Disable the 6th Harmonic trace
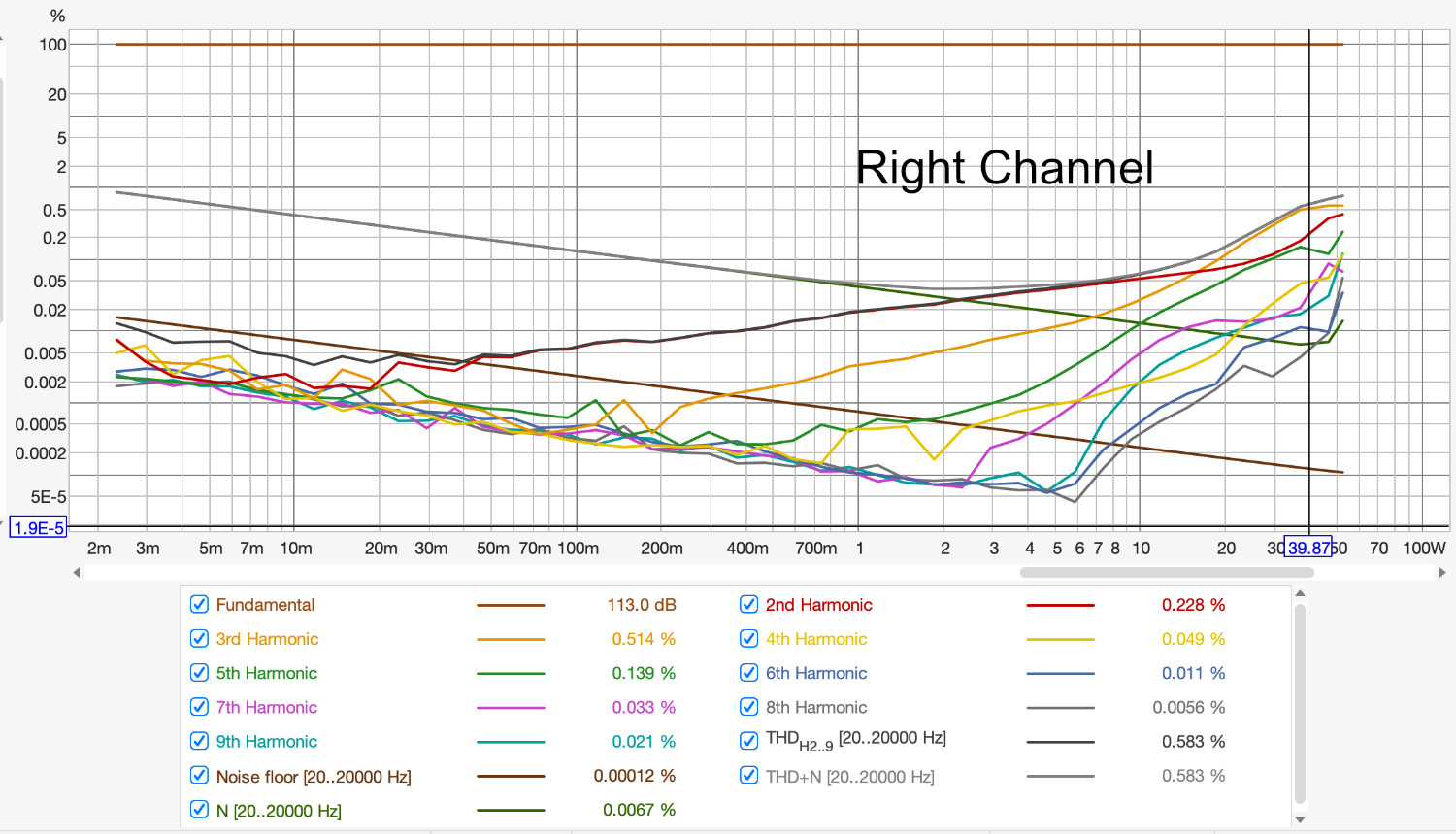Screen dimensions: 1456x834 click(x=748, y=672)
